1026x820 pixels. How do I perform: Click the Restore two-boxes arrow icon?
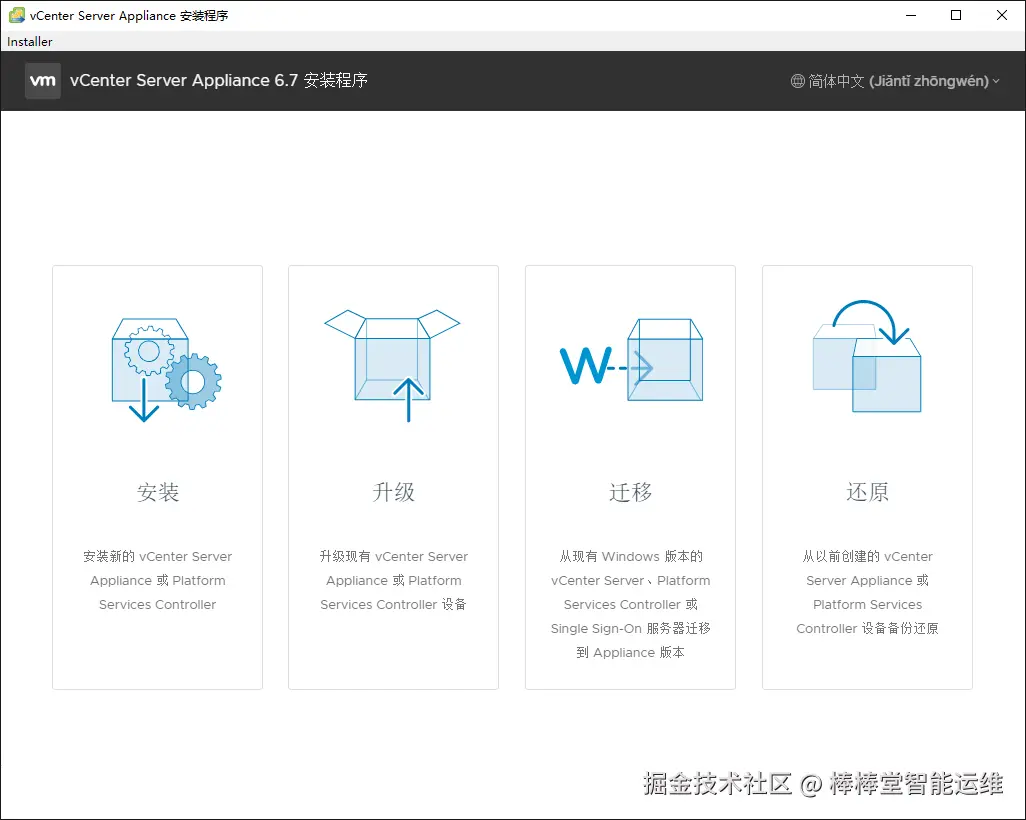(867, 356)
